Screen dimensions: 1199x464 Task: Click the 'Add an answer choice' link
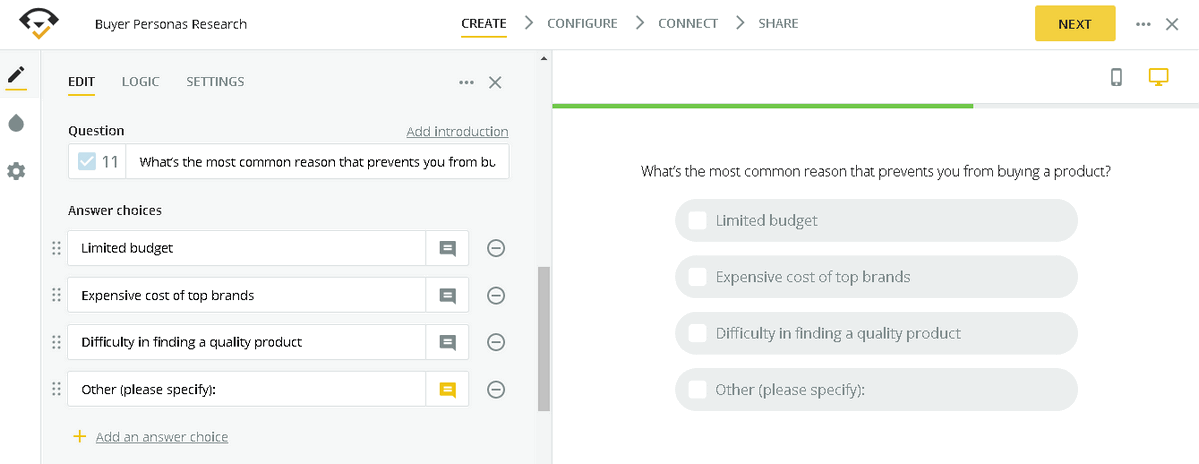click(x=161, y=437)
